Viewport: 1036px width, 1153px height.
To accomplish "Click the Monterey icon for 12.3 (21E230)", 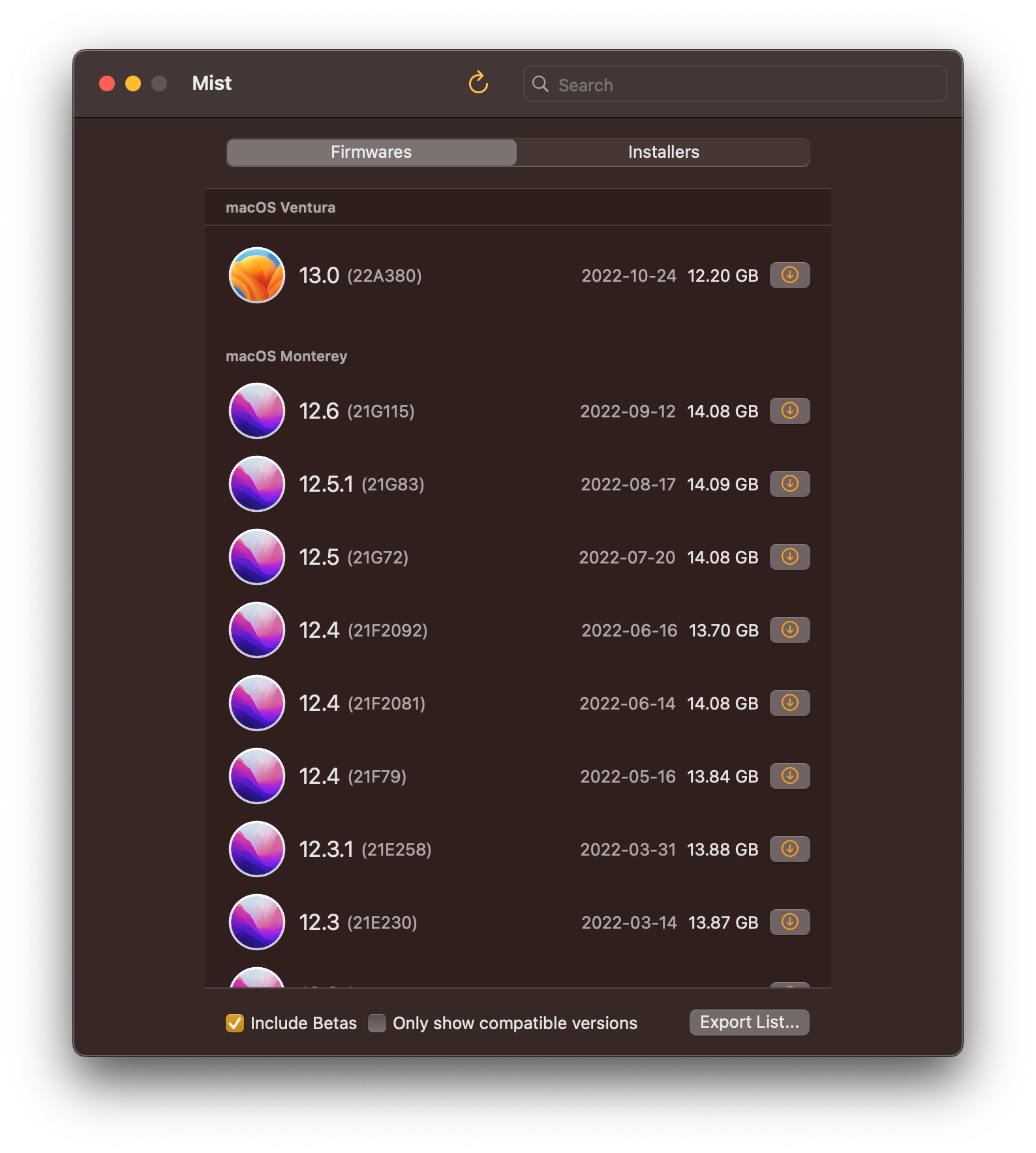I will (x=257, y=922).
